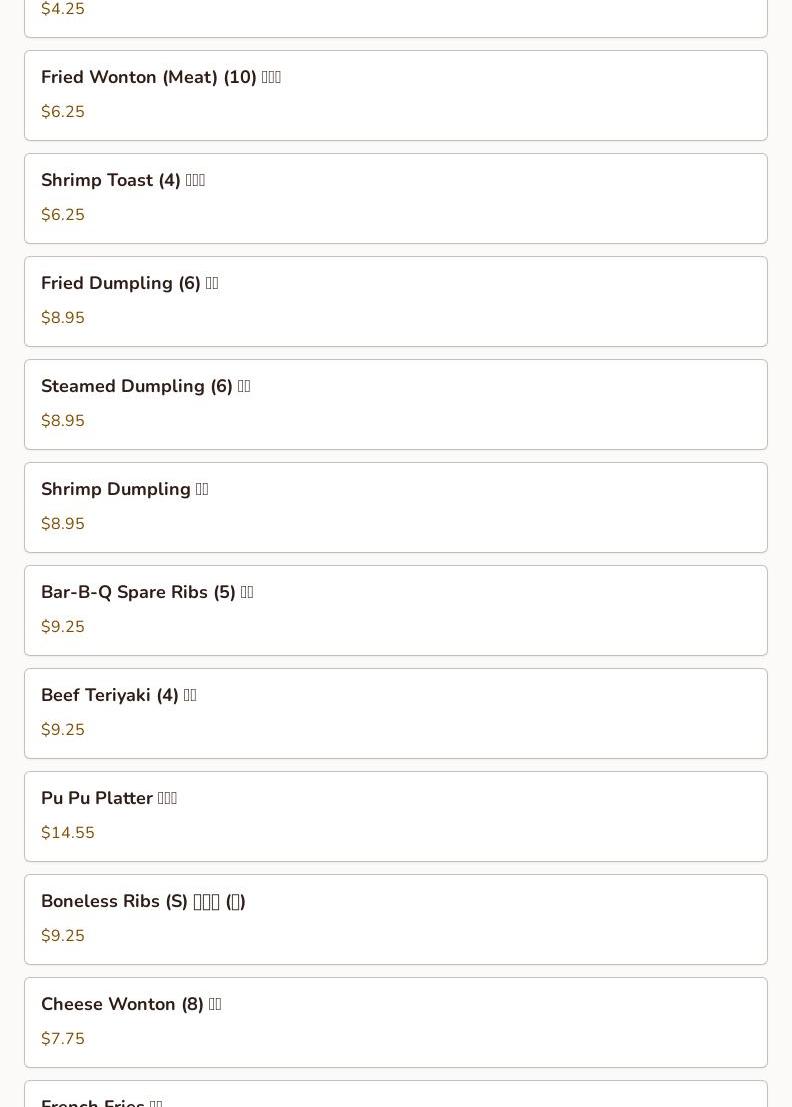This screenshot has height=1107, width=792.
Task: Select the Steamed Dumpling (6) card
Action: click(395, 405)
